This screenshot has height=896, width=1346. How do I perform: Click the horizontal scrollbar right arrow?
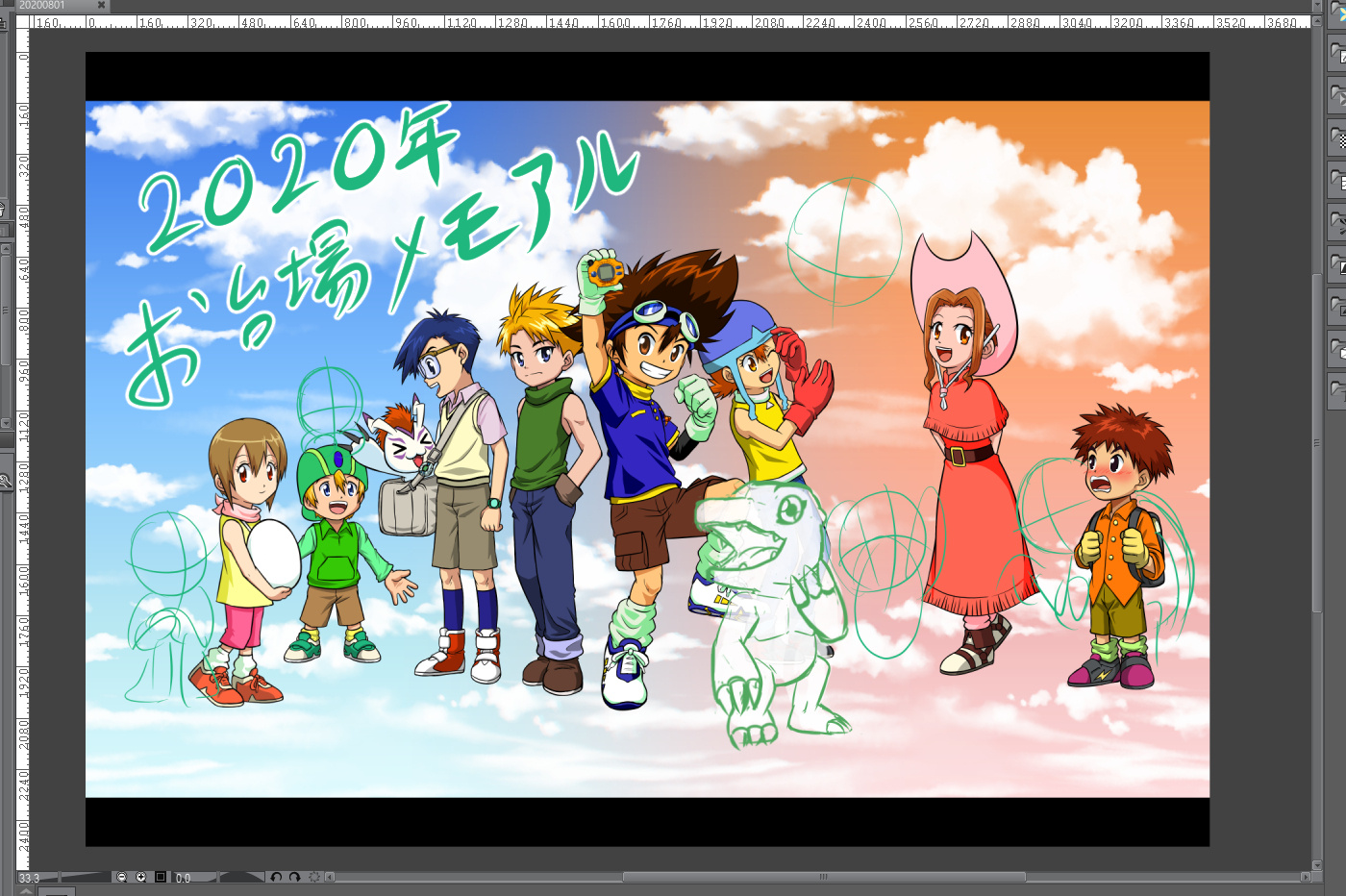pos(1306,877)
